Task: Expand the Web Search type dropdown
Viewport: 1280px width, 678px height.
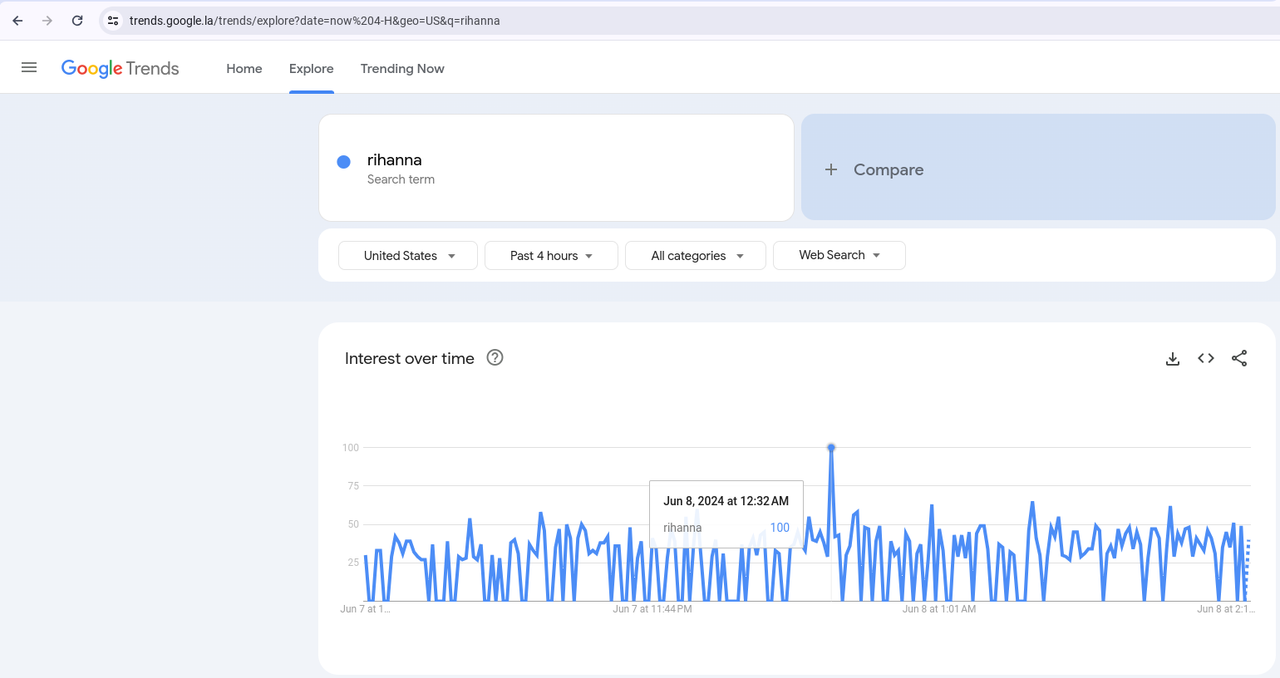Action: tap(839, 255)
